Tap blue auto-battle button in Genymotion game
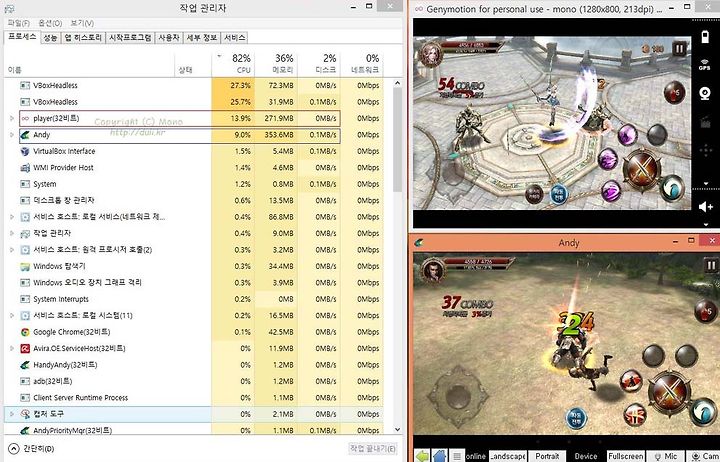 coord(558,193)
